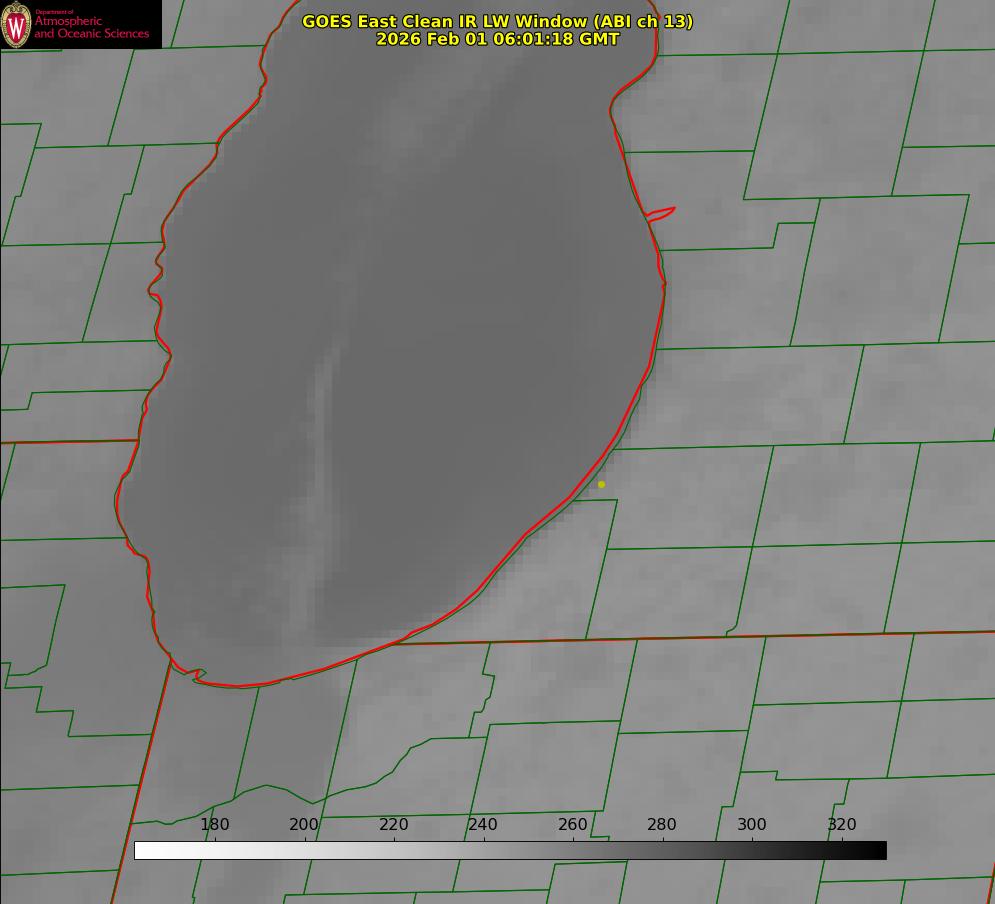Click the colorbar label '320'
Image resolution: width=995 pixels, height=904 pixels.
point(842,824)
